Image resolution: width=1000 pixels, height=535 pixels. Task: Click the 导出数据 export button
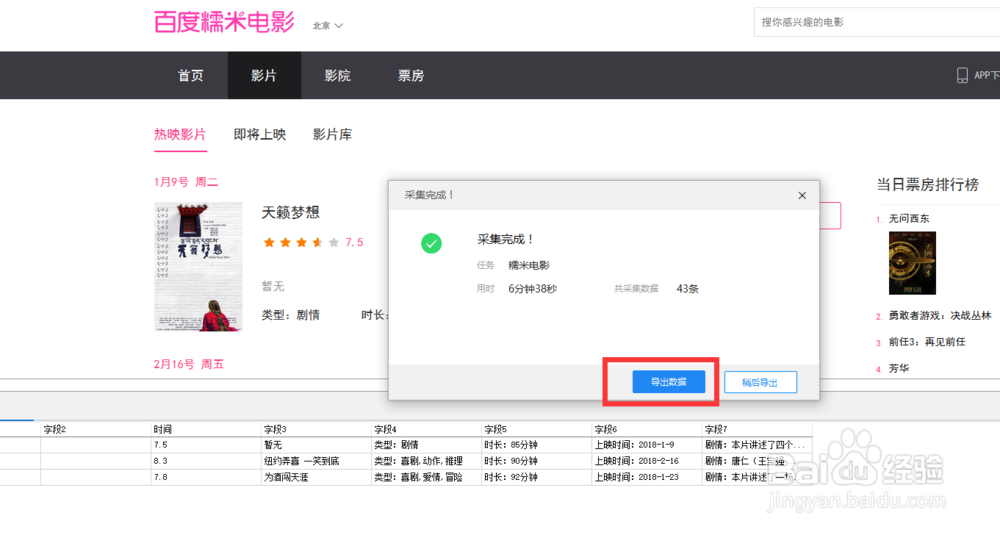(668, 382)
